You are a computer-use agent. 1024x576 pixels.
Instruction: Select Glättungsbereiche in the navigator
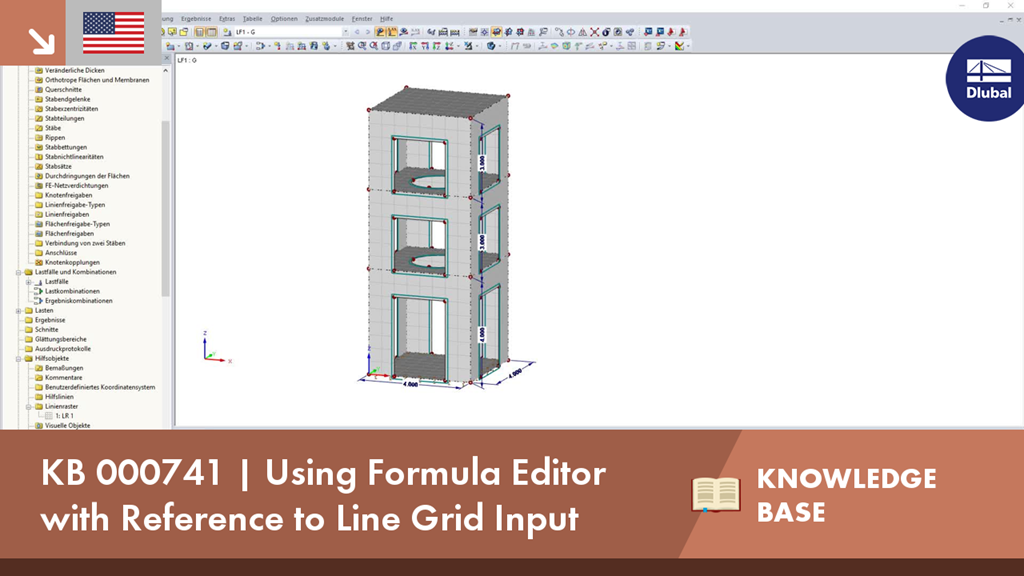tap(60, 340)
